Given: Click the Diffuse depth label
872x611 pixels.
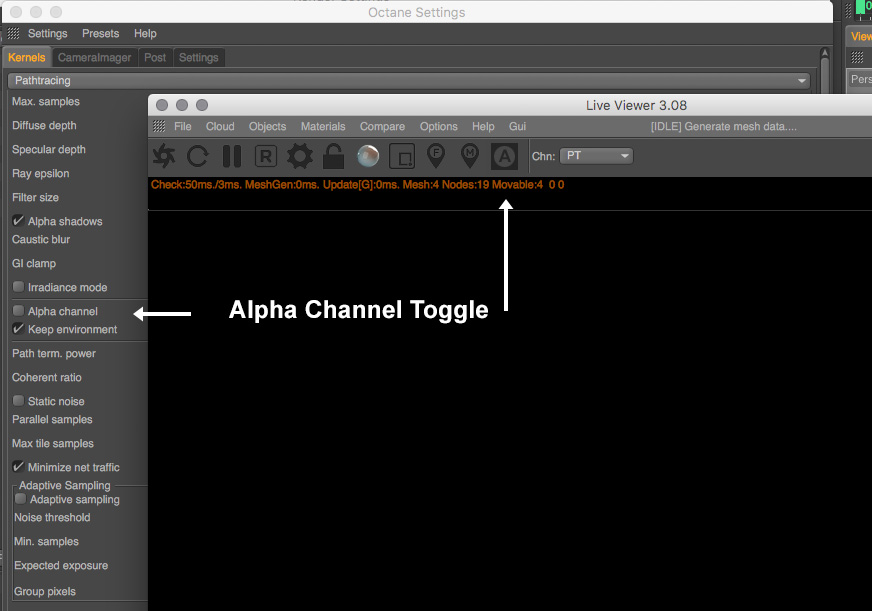Looking at the screenshot, I should click(x=44, y=126).
